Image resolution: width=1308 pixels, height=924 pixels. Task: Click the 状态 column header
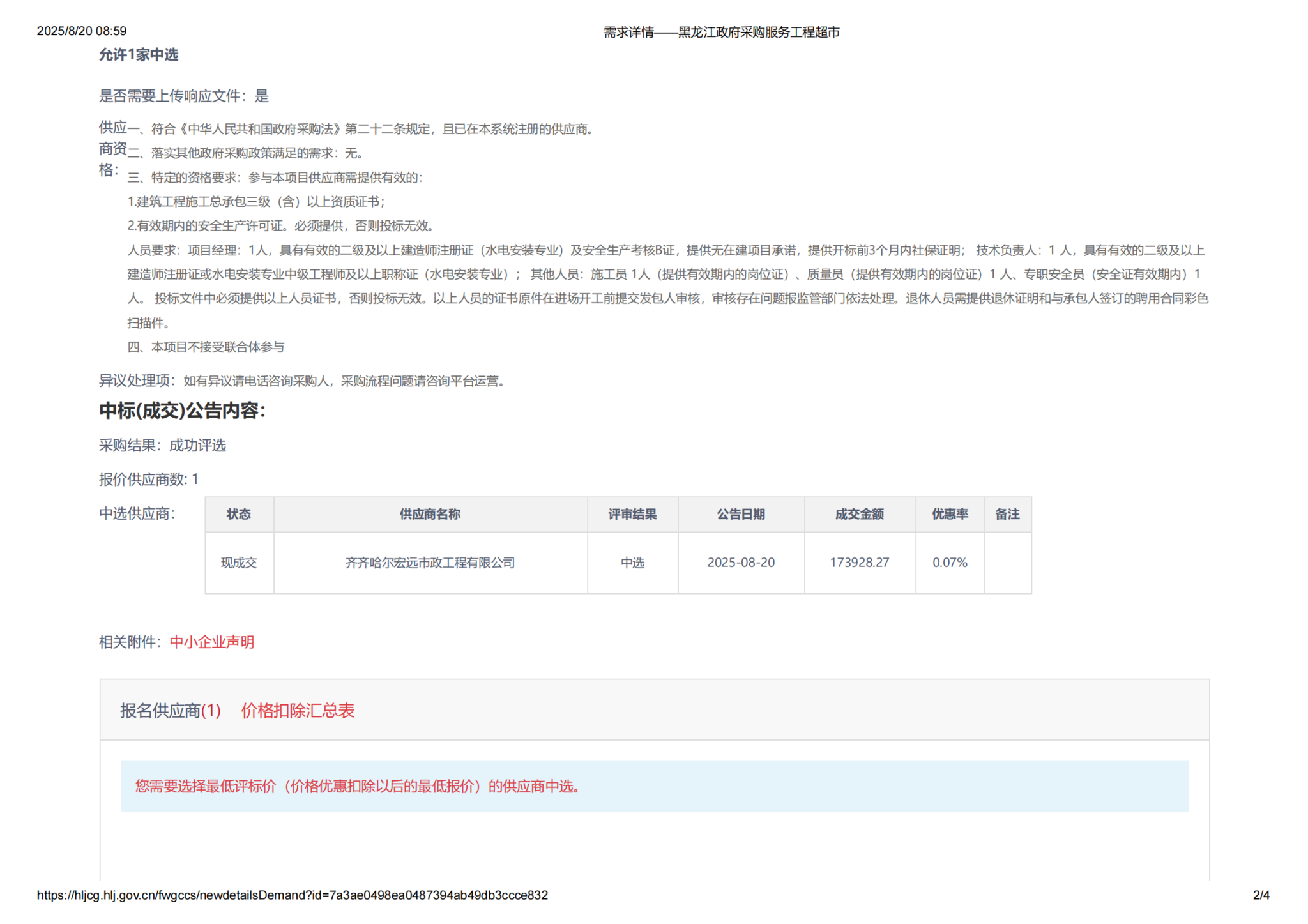click(239, 514)
